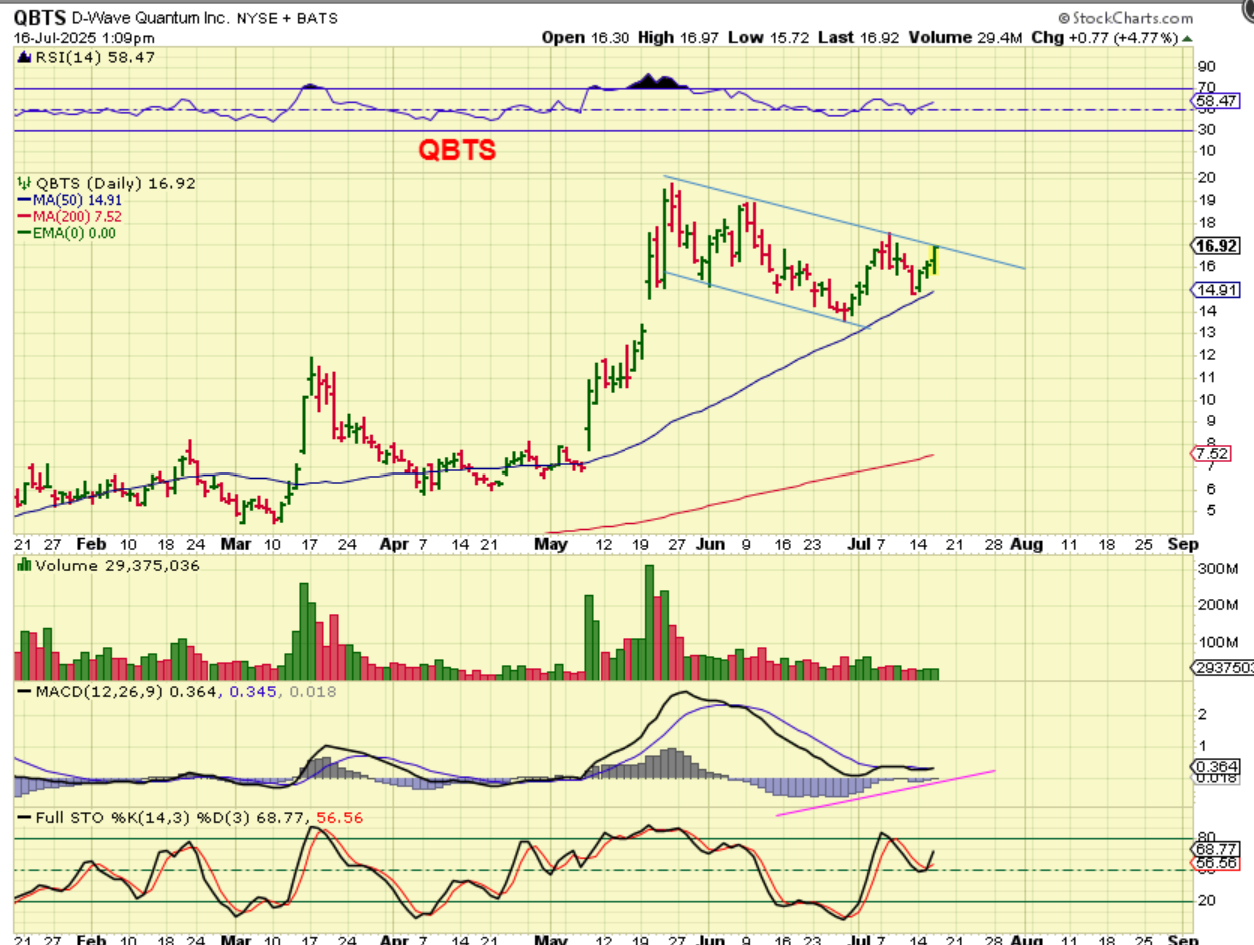This screenshot has width=1254, height=945.
Task: Click the MA(200) 7.52 legend entry
Action: coord(70,216)
